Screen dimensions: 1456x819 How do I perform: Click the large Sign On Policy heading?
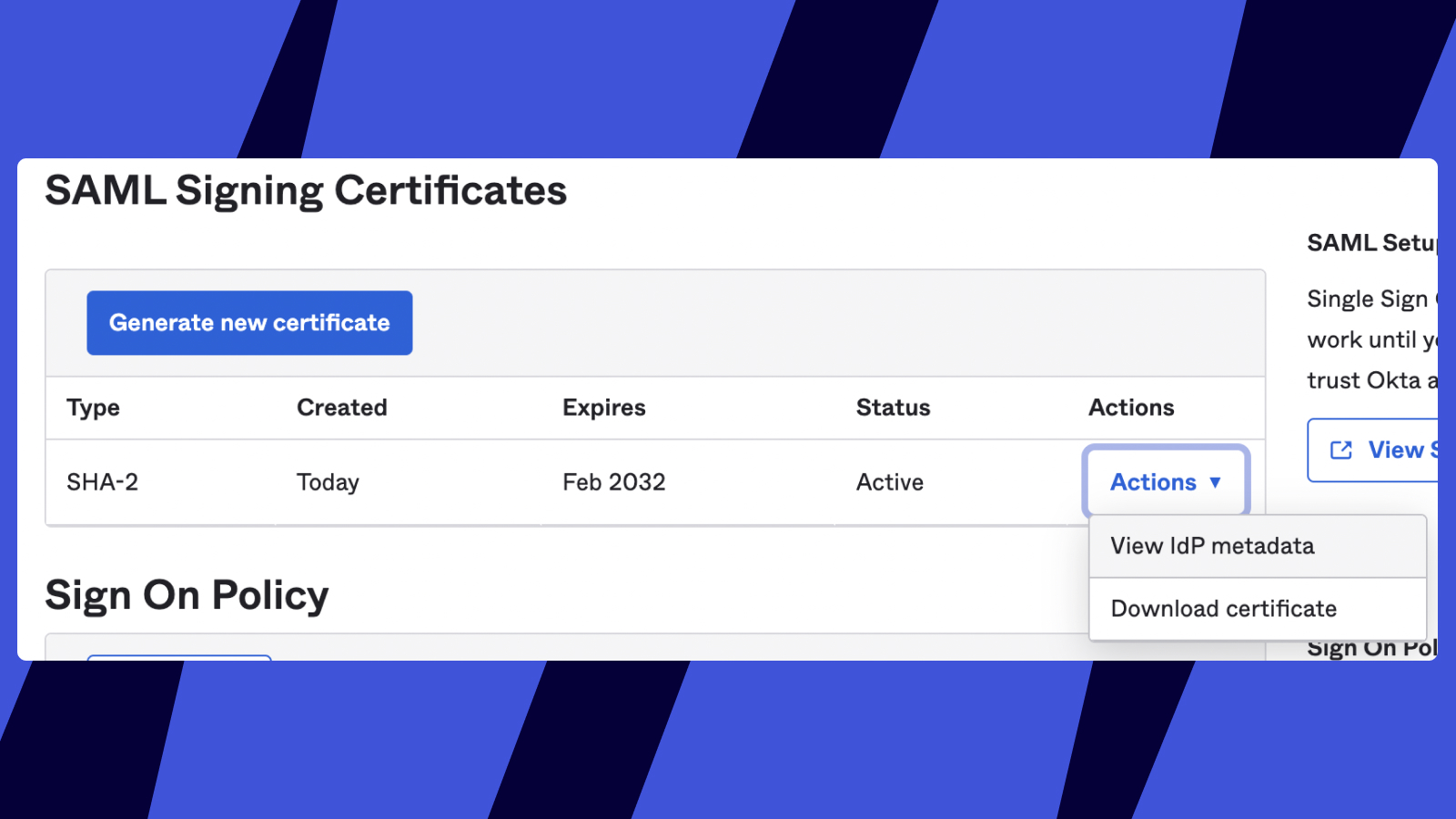[187, 595]
